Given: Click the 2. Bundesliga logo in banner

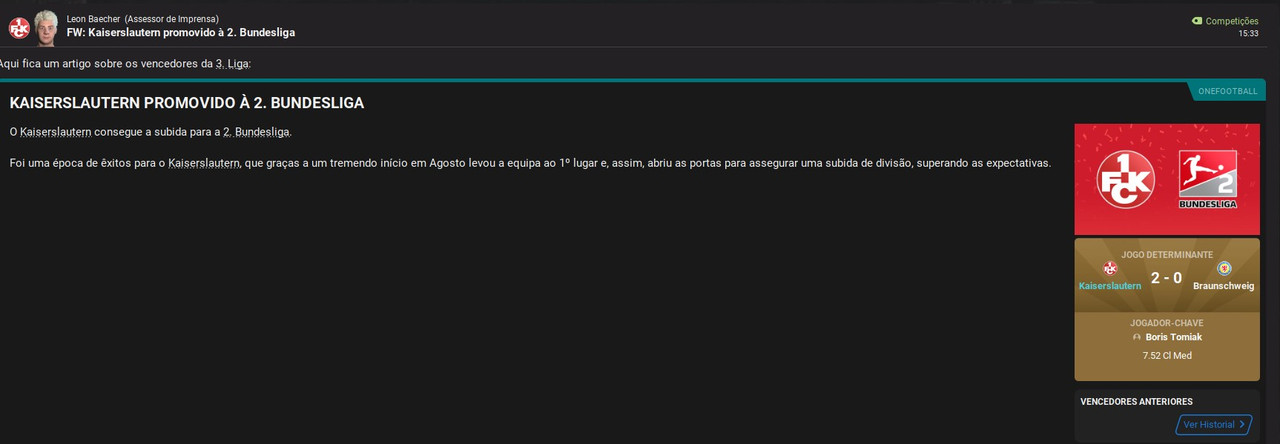Looking at the screenshot, I should coord(1208,180).
